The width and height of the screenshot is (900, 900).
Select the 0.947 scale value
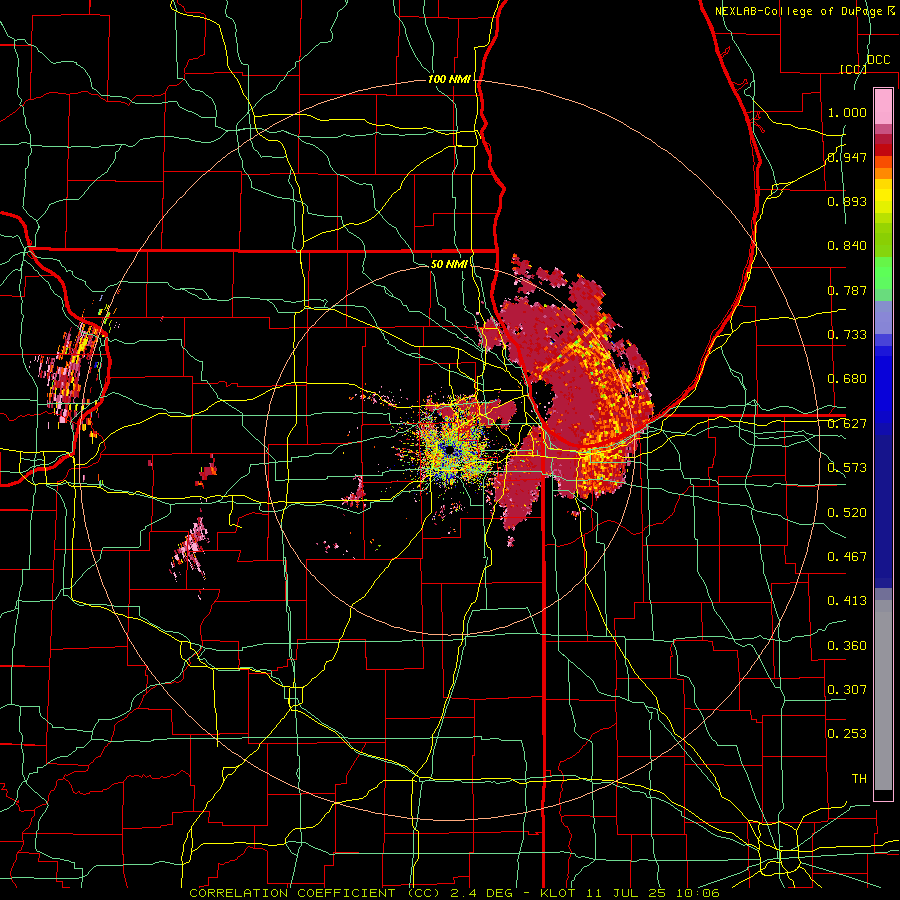pos(847,157)
